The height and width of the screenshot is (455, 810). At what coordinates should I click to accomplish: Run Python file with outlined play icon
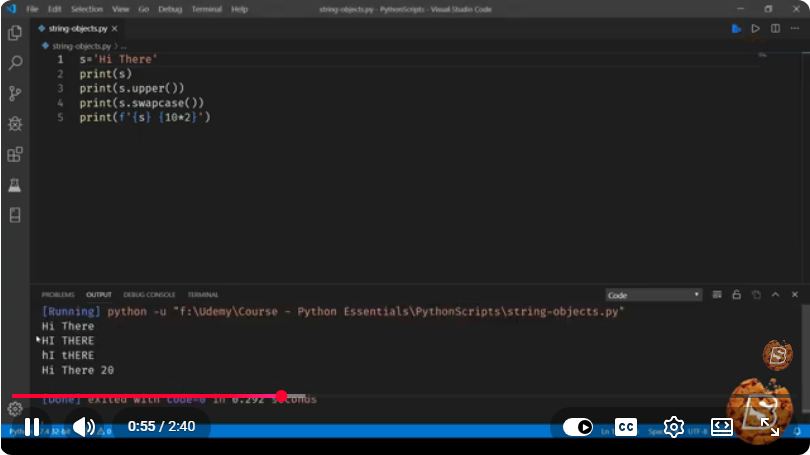(755, 29)
